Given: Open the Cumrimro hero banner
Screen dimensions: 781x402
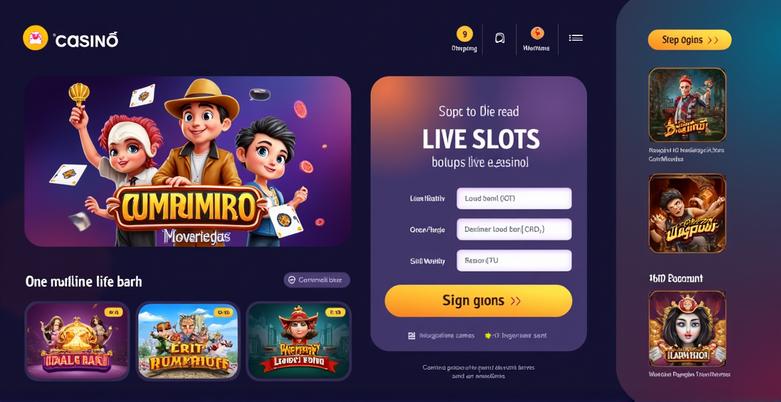Looking at the screenshot, I should pyautogui.click(x=188, y=161).
